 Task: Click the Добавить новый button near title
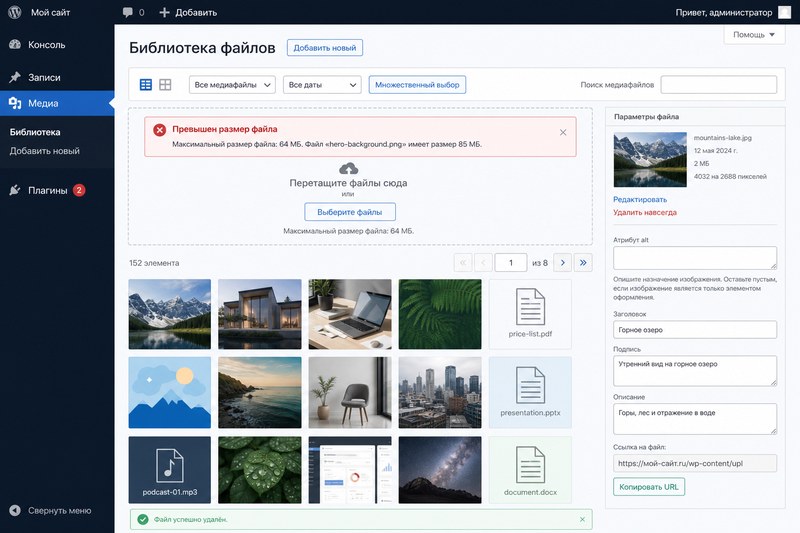(324, 47)
